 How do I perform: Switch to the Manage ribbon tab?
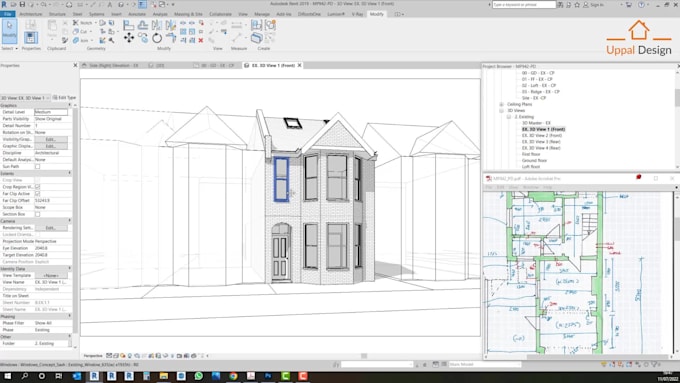point(262,14)
